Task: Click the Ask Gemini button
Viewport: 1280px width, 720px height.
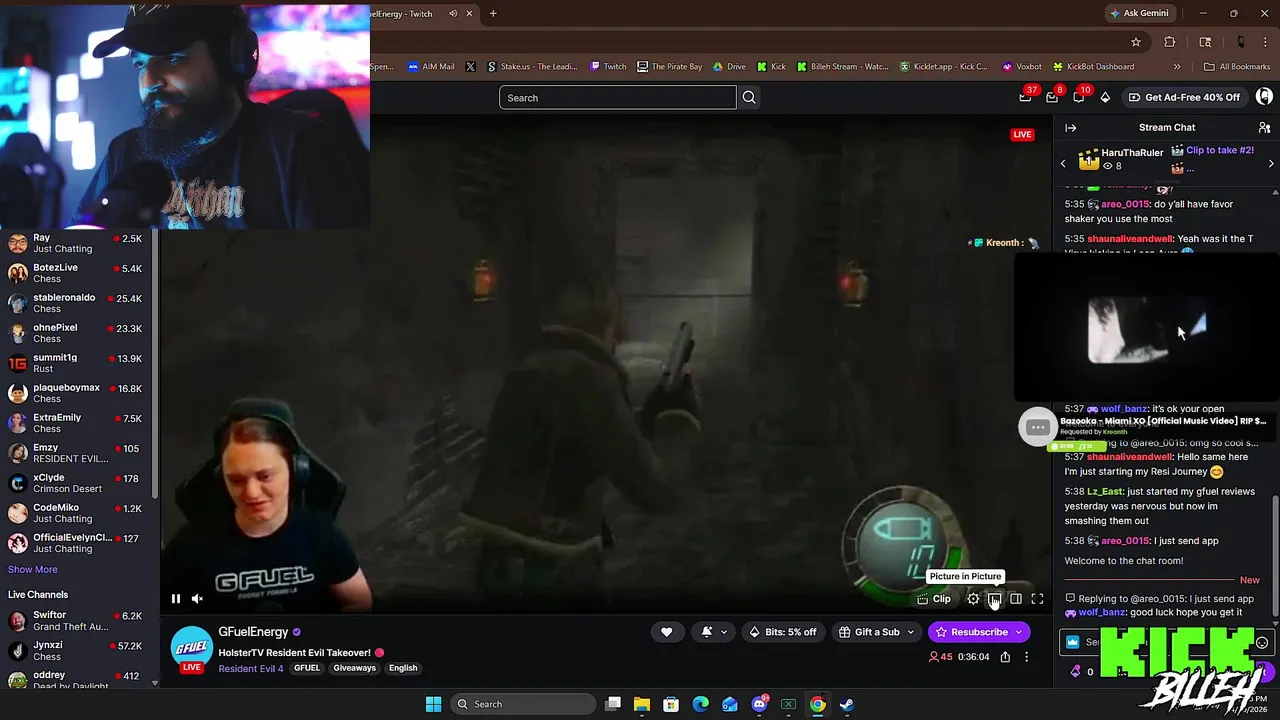Action: click(x=1138, y=13)
